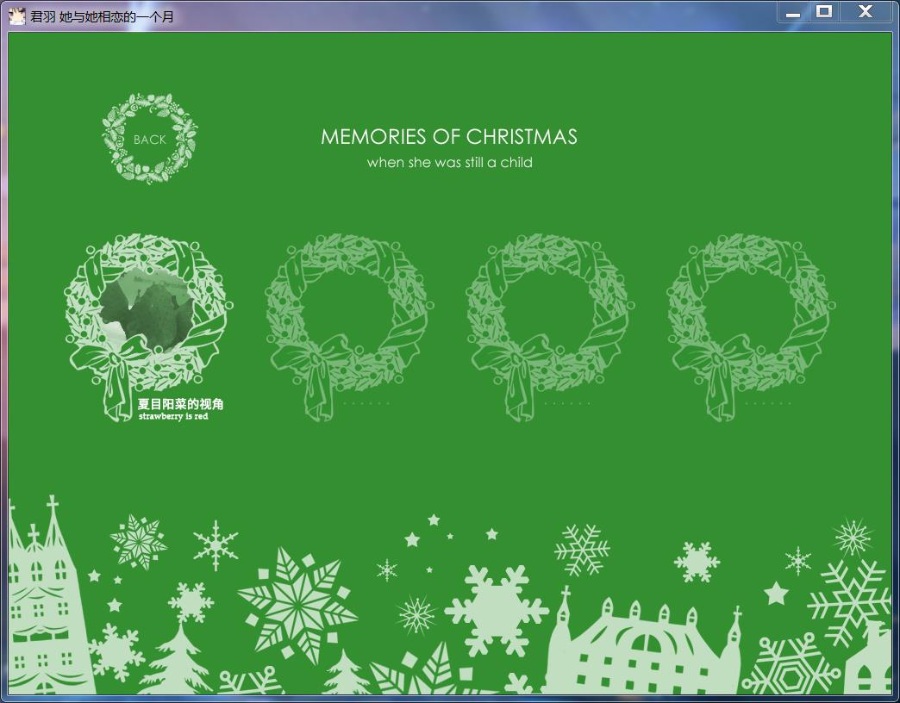Click the BACK wreath button
This screenshot has height=703, width=900.
click(150, 139)
